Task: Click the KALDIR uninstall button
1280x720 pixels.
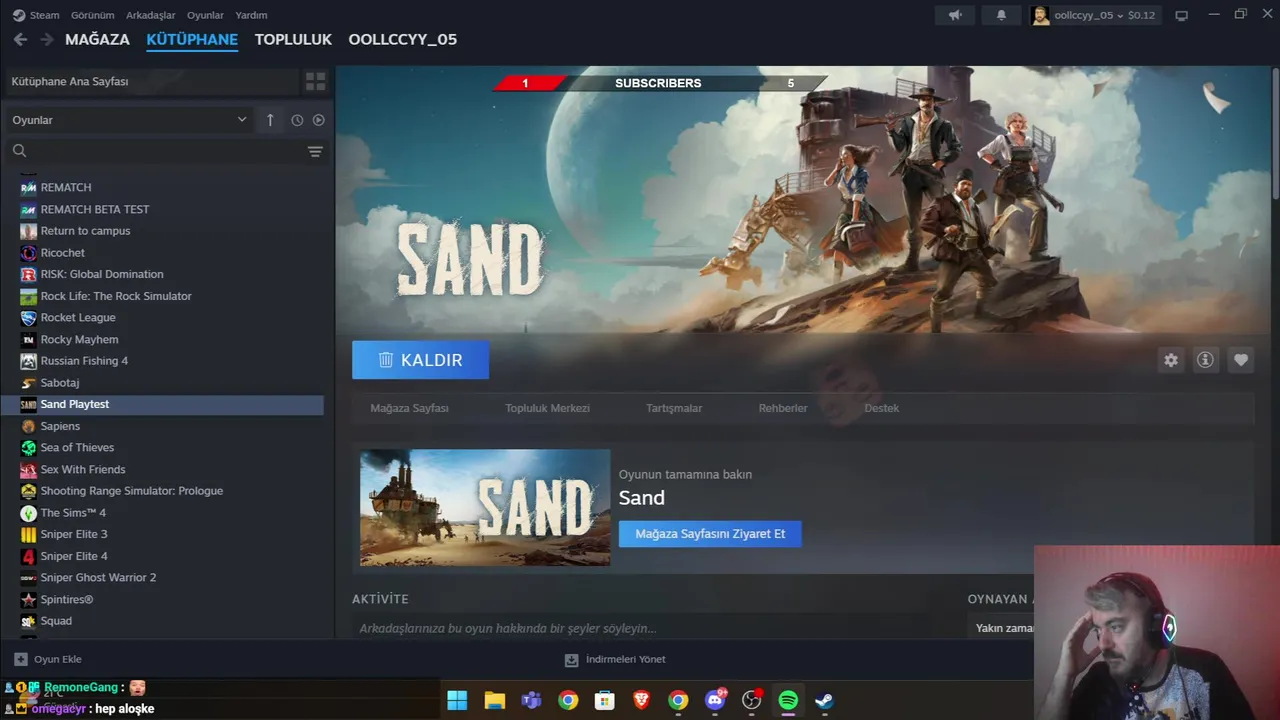Action: (x=420, y=360)
